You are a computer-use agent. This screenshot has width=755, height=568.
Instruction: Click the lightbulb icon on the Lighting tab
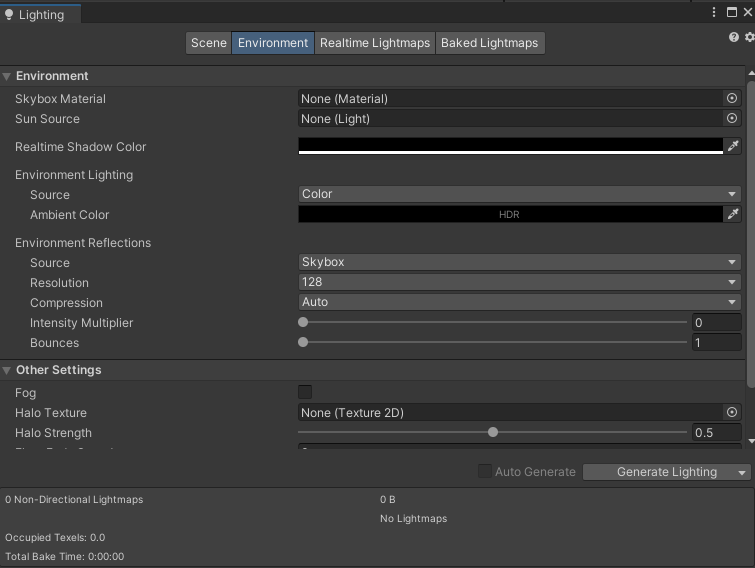[9, 15]
